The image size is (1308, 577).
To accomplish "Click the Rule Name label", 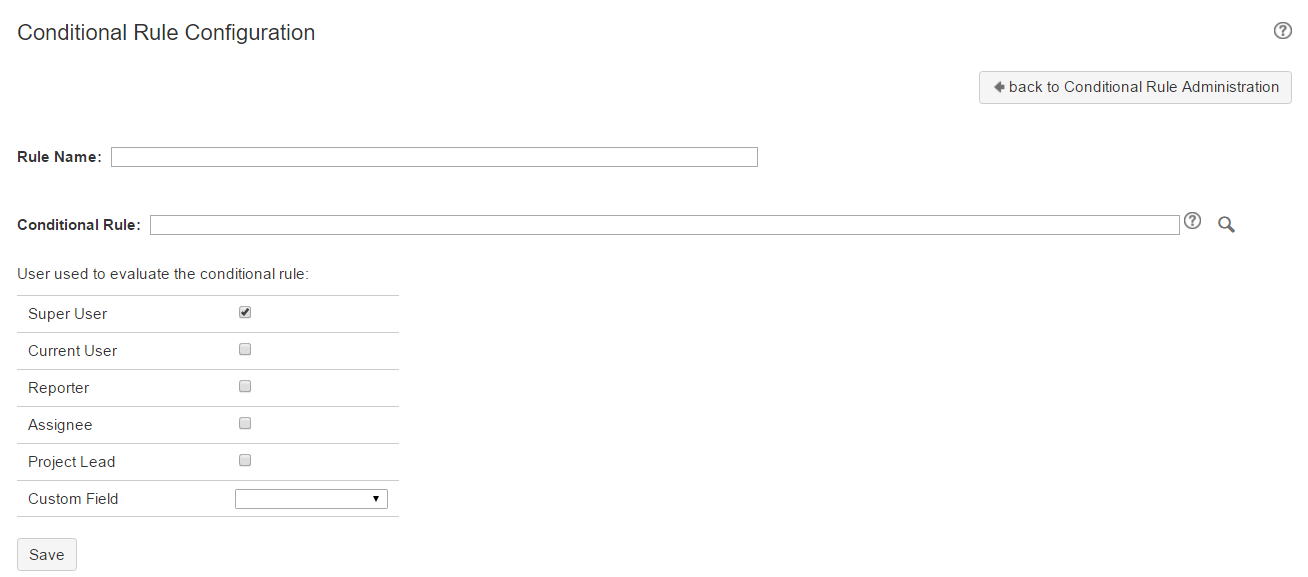I will point(59,157).
